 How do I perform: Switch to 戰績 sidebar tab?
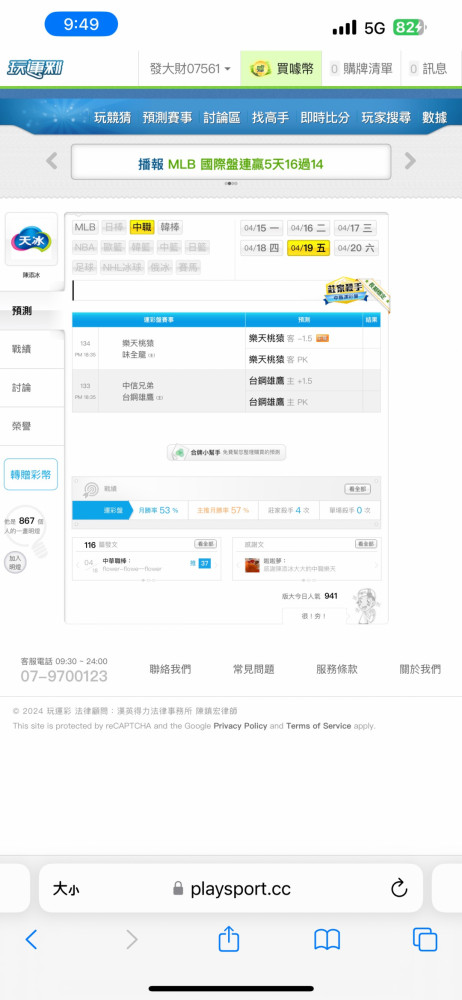pyautogui.click(x=32, y=349)
